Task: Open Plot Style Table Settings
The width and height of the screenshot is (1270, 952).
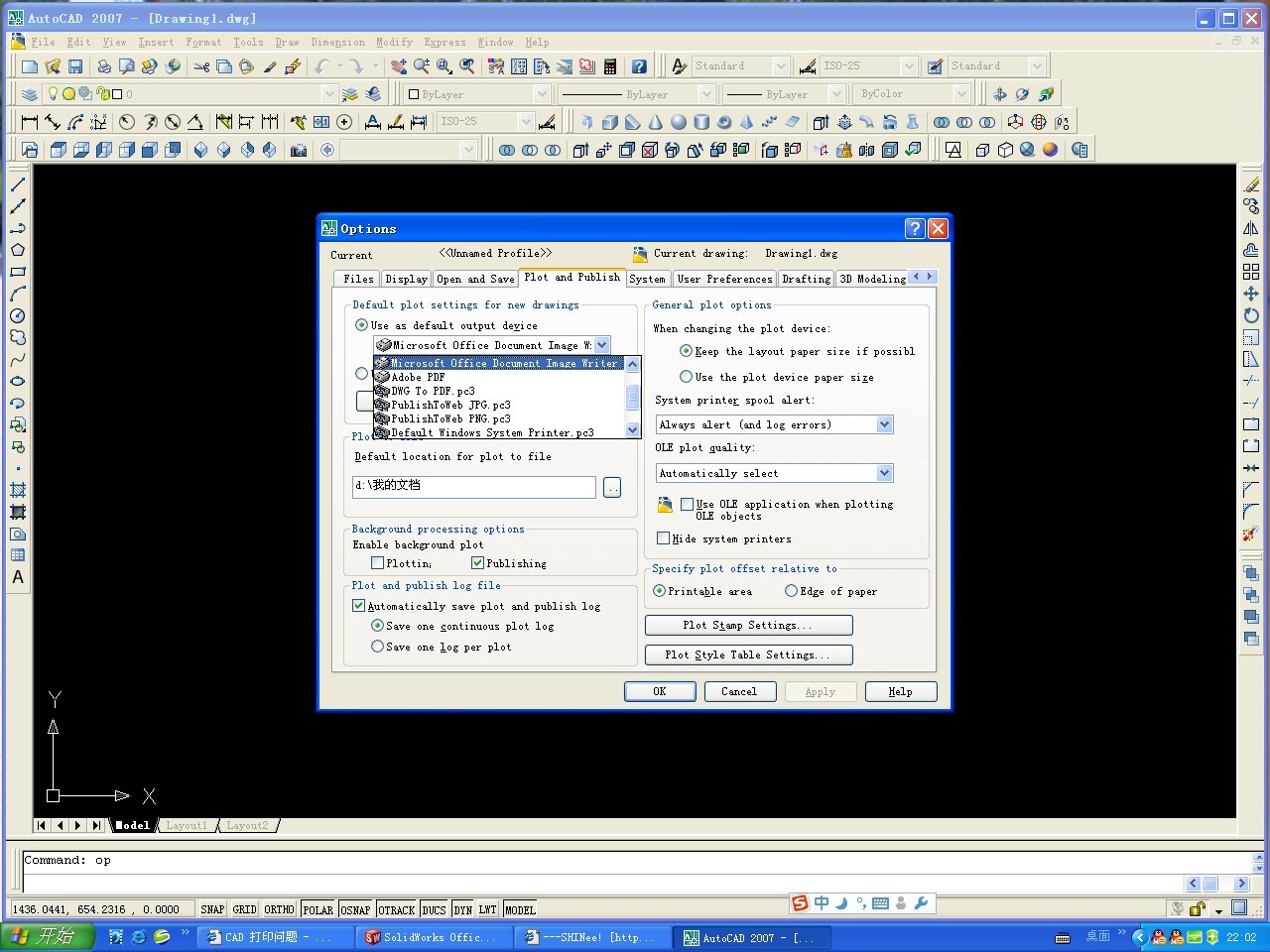Action: 748,654
